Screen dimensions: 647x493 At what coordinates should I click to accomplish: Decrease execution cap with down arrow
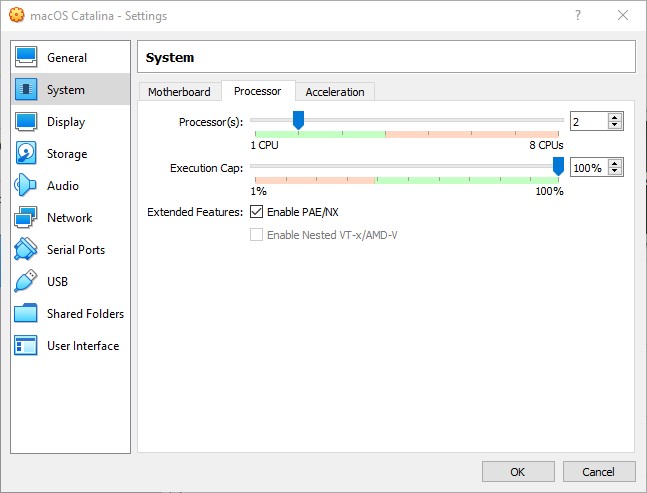click(x=615, y=171)
